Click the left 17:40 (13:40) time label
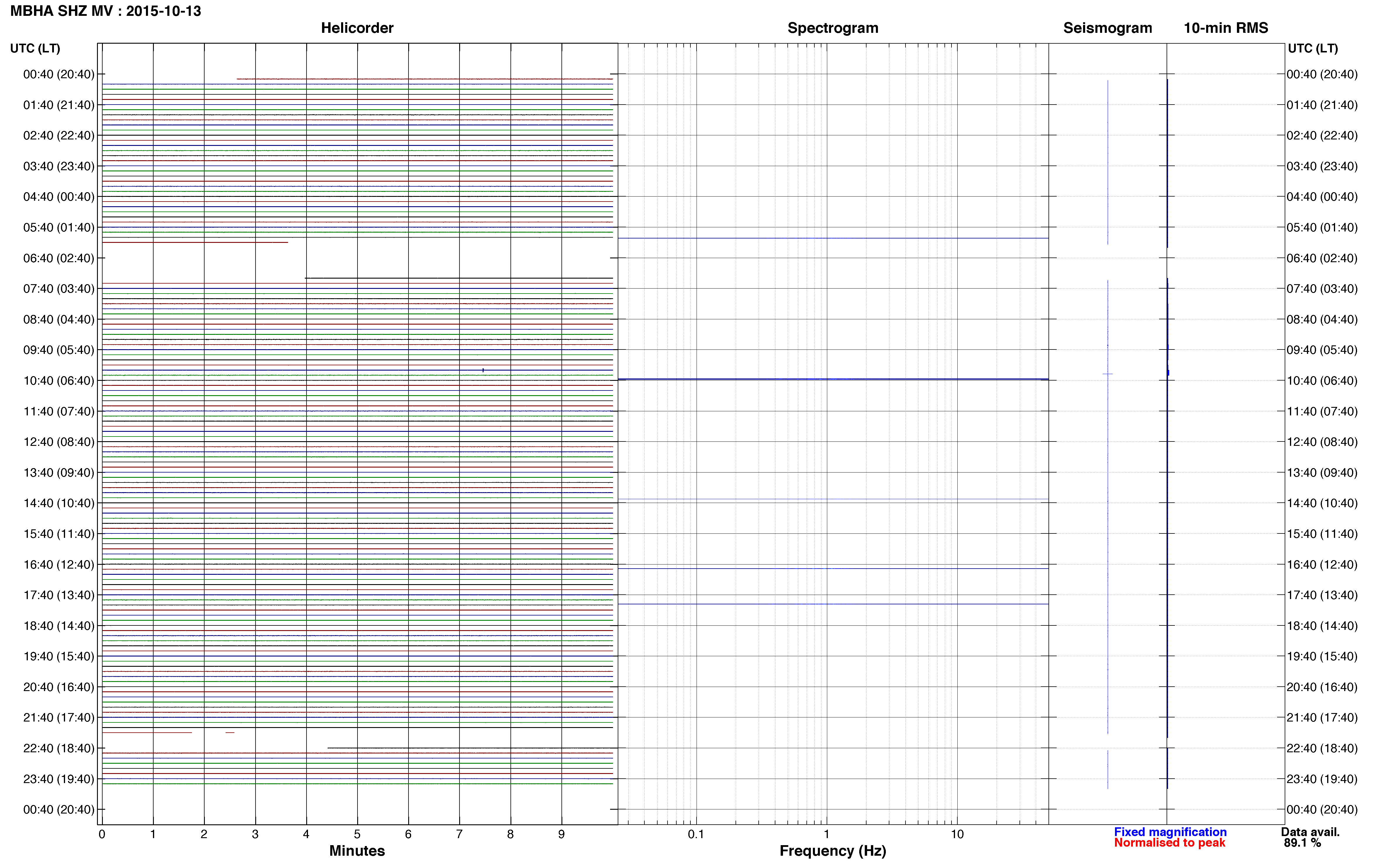1389x868 pixels. (x=59, y=595)
